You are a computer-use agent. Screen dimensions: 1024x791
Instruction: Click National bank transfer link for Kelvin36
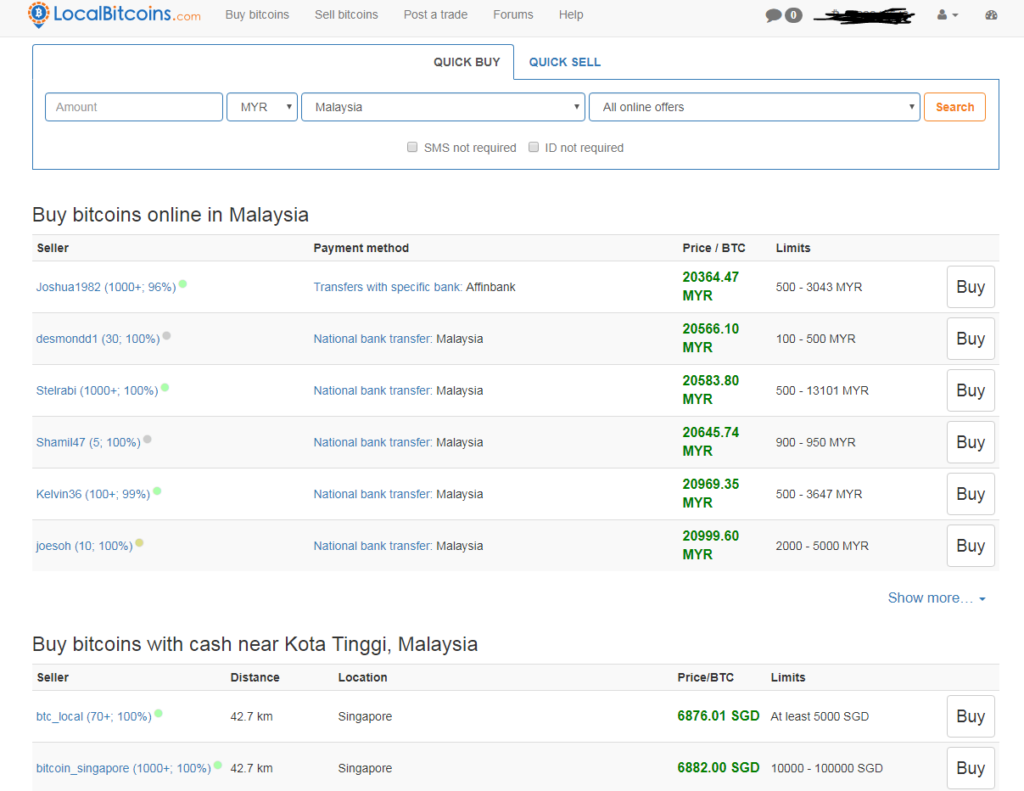point(373,494)
